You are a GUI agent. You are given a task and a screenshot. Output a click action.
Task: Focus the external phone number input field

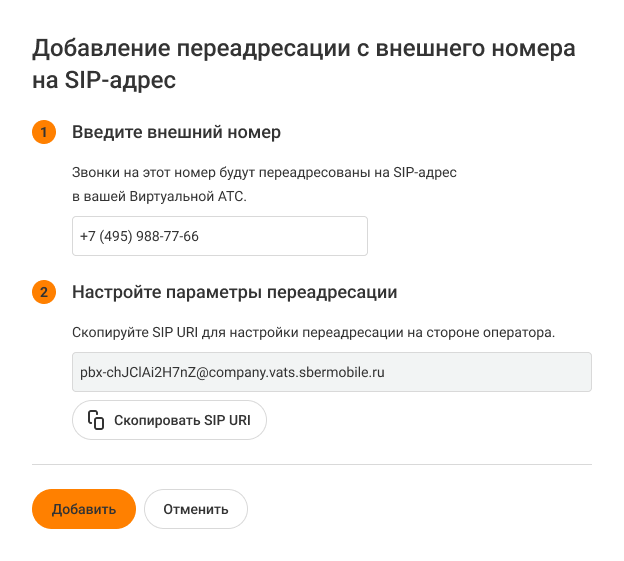pos(220,236)
